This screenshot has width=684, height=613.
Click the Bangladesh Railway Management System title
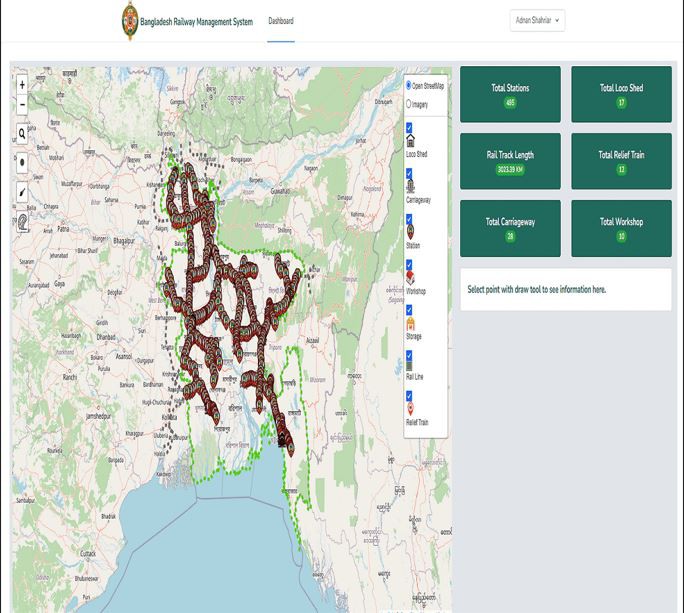click(x=196, y=22)
